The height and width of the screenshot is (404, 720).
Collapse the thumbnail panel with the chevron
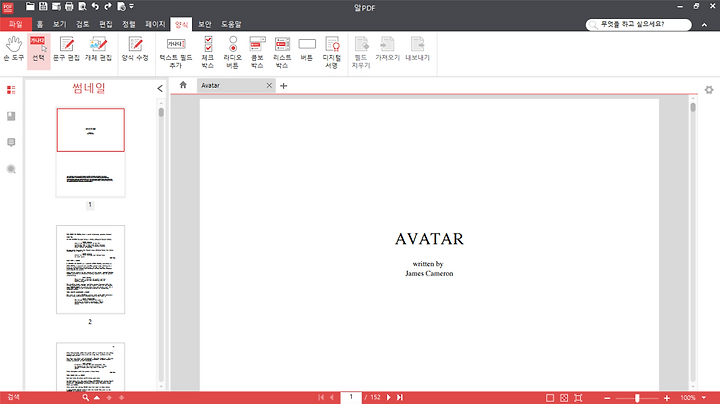click(160, 88)
